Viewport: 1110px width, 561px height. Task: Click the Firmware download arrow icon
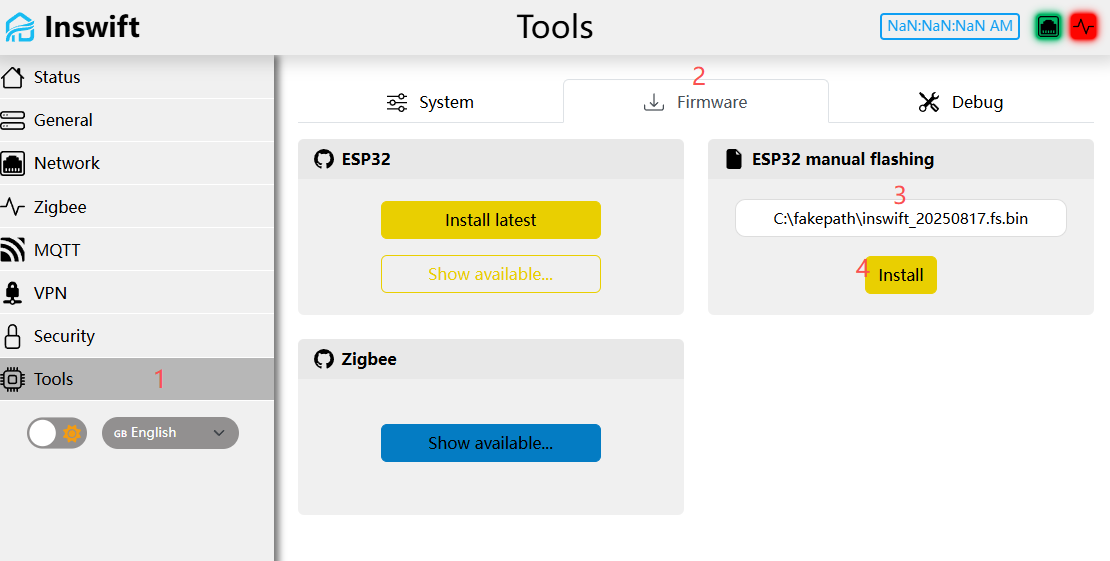(x=653, y=102)
